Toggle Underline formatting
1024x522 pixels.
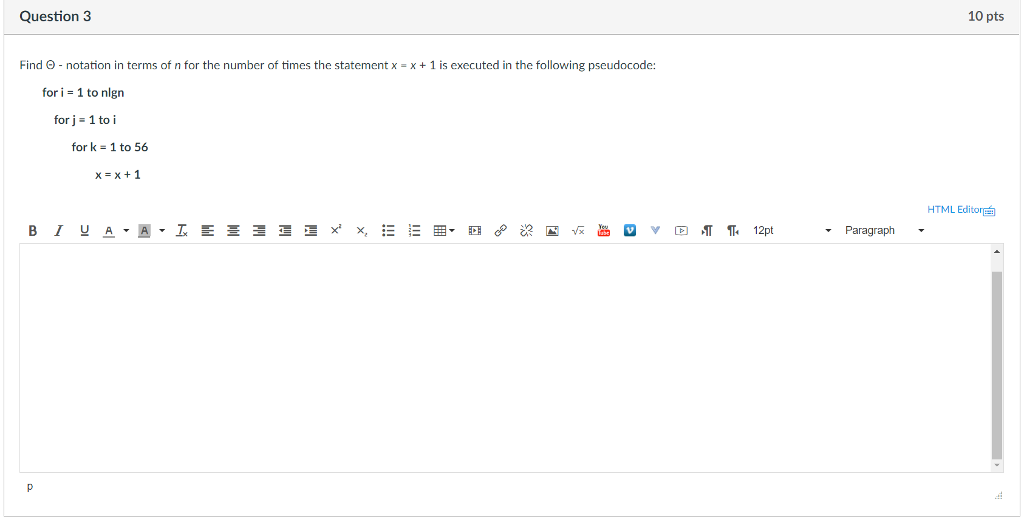(x=84, y=231)
